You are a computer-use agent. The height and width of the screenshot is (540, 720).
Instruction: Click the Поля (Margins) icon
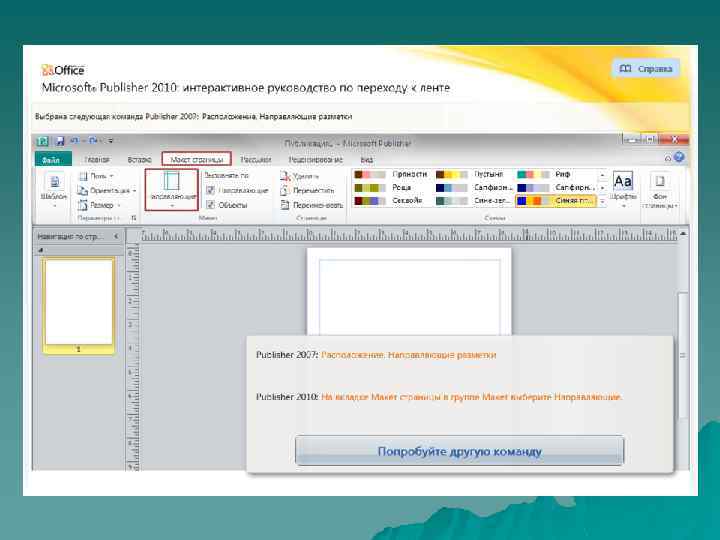pos(83,176)
